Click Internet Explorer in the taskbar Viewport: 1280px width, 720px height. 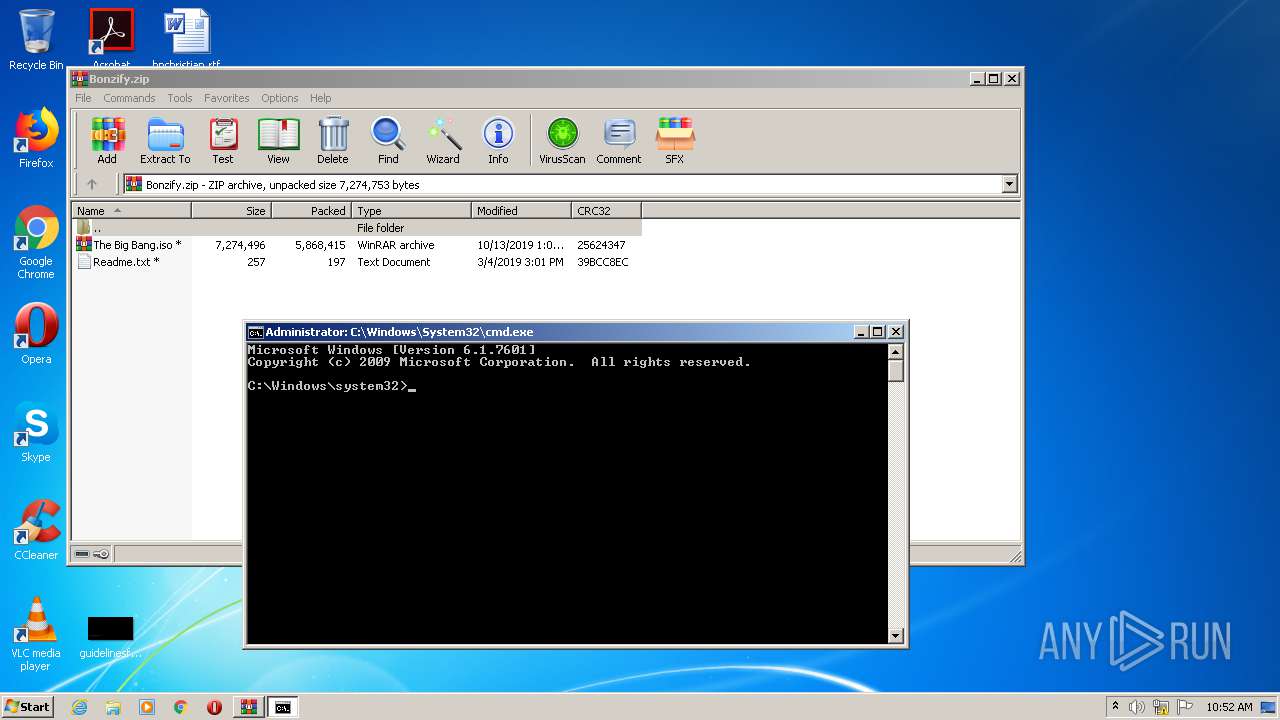click(x=80, y=707)
